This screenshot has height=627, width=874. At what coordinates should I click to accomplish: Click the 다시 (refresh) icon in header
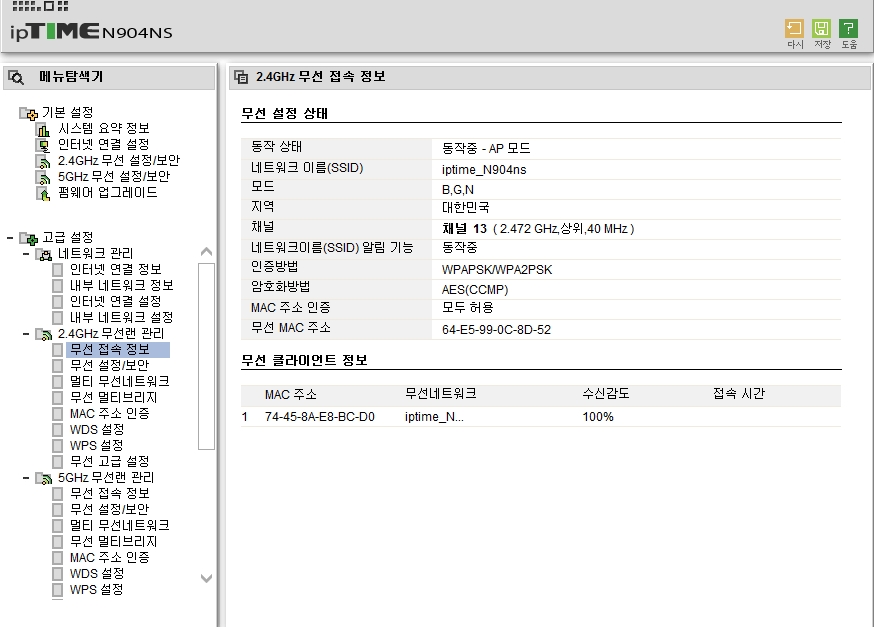pos(794,28)
